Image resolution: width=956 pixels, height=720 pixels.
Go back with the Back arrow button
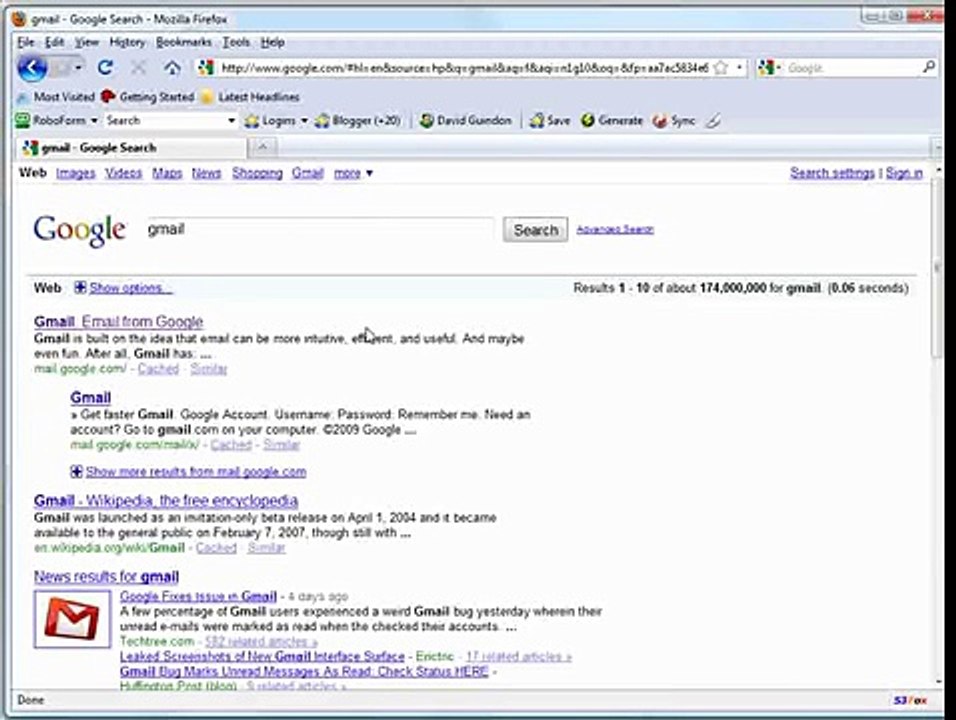pyautogui.click(x=32, y=68)
